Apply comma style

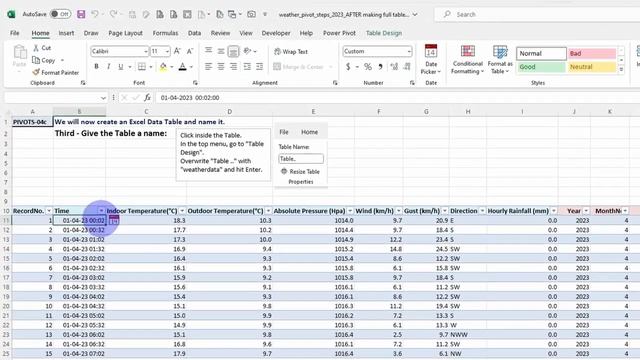pos(380,67)
